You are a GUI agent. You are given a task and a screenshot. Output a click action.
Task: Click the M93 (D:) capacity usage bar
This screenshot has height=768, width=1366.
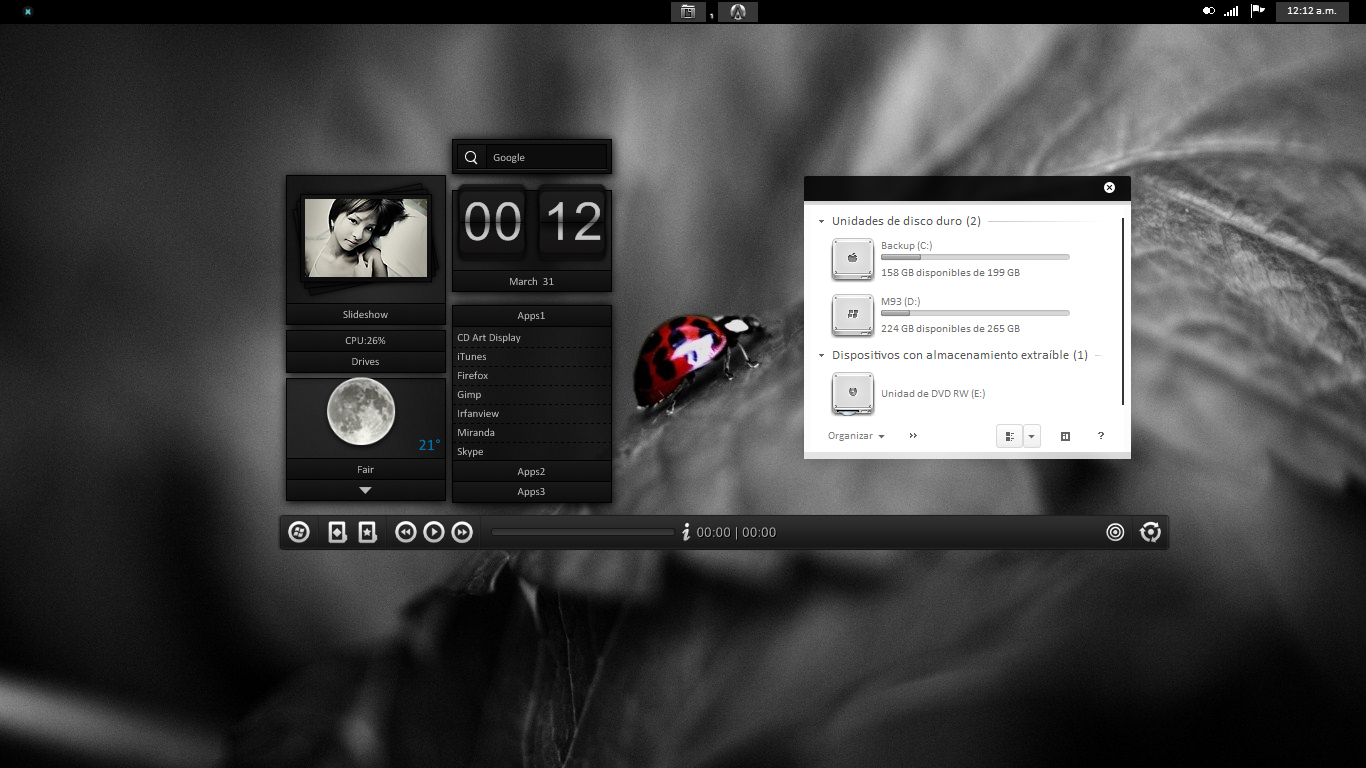tap(975, 313)
